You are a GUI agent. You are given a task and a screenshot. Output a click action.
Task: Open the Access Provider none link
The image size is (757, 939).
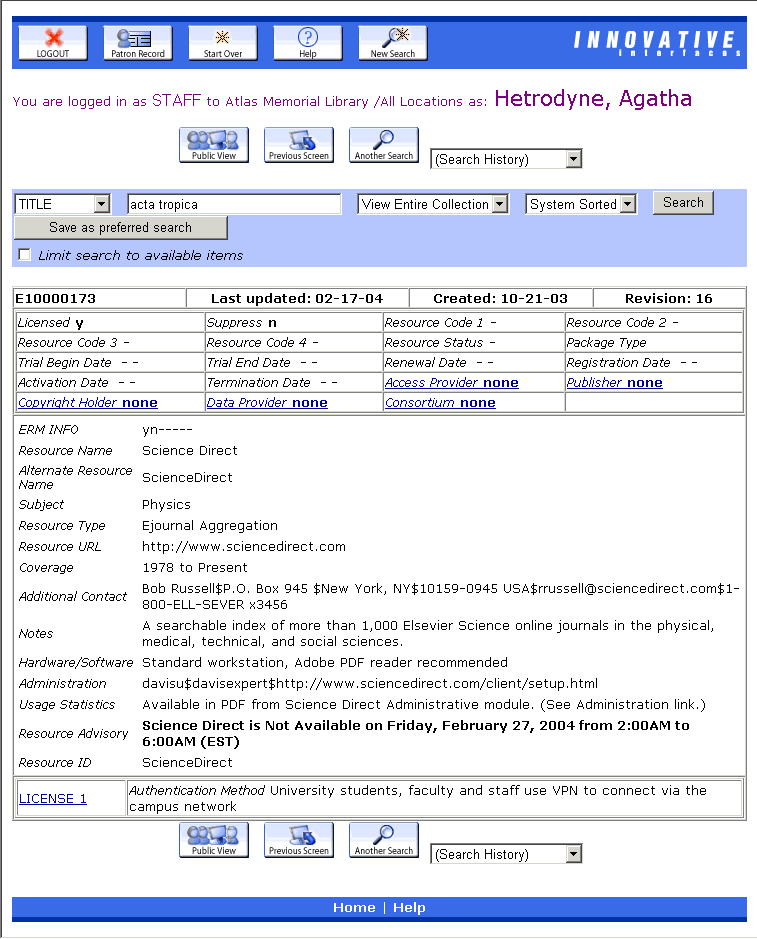coord(452,383)
